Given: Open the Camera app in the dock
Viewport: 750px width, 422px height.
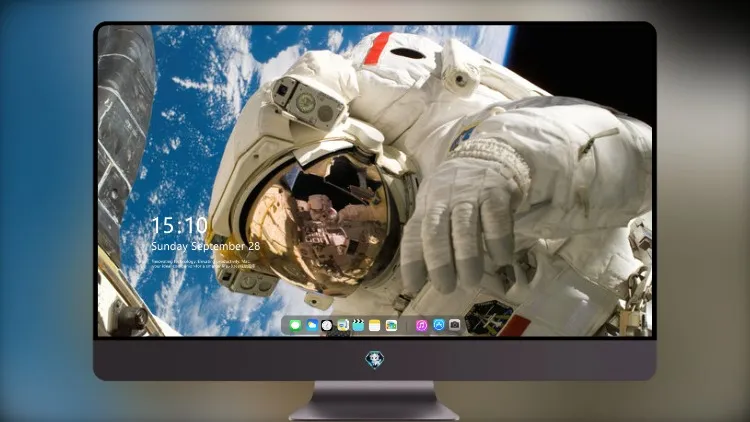Looking at the screenshot, I should point(455,325).
